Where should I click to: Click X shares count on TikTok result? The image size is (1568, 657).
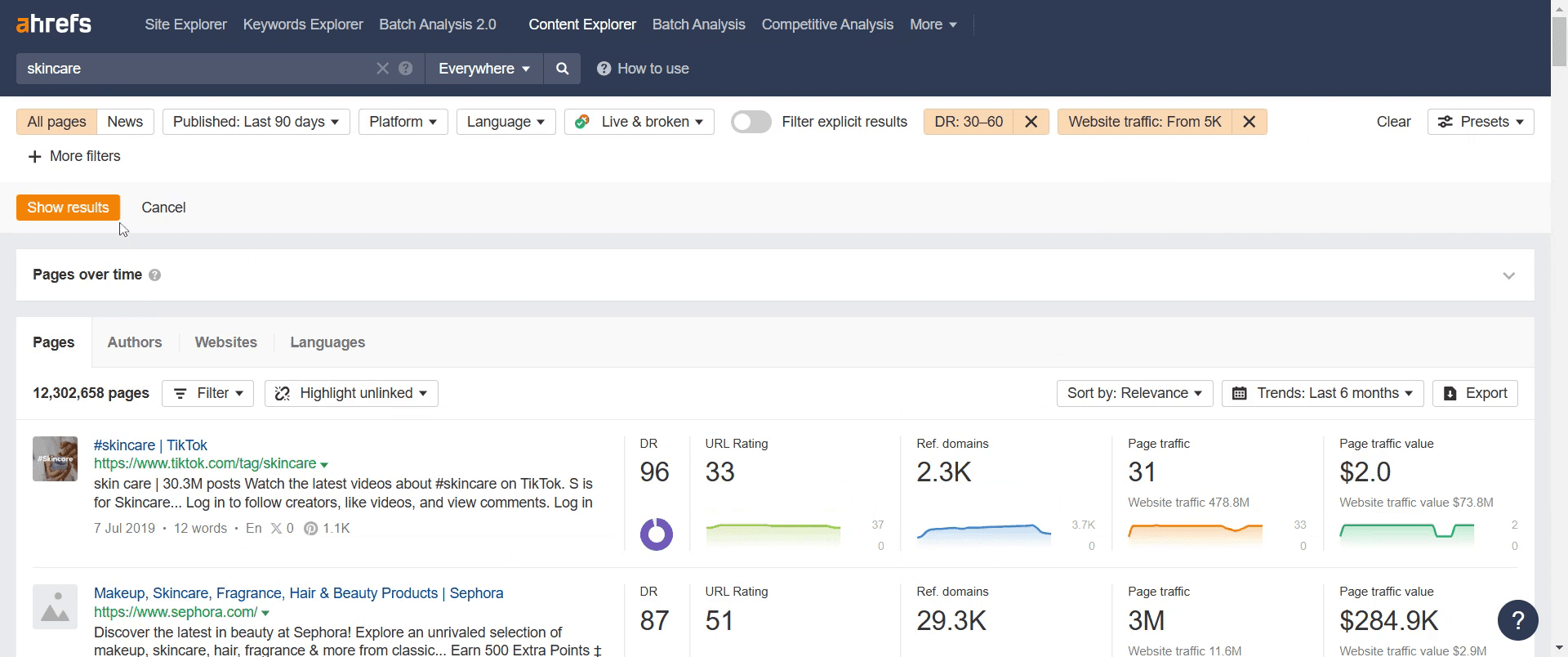(x=282, y=529)
